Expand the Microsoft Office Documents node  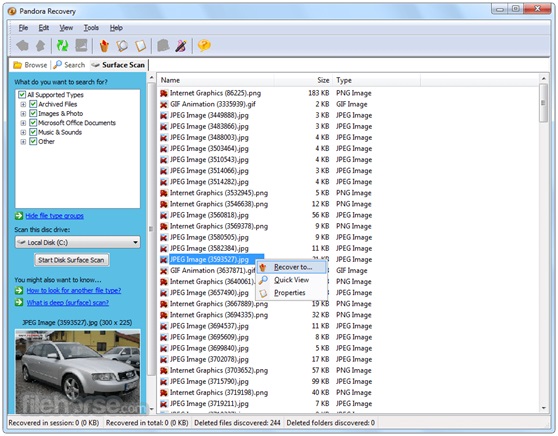(x=23, y=123)
